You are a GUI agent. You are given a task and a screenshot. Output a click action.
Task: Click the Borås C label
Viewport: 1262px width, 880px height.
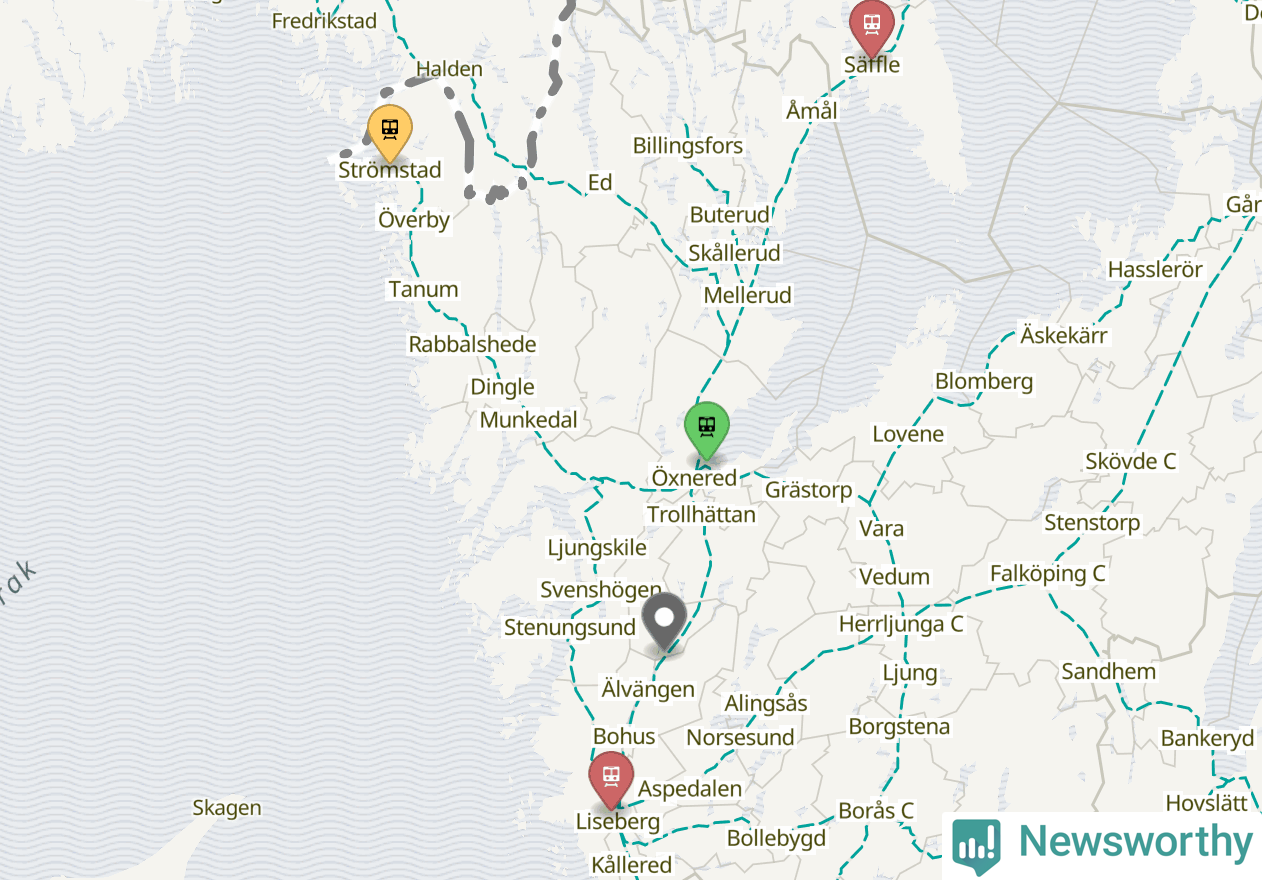click(876, 811)
